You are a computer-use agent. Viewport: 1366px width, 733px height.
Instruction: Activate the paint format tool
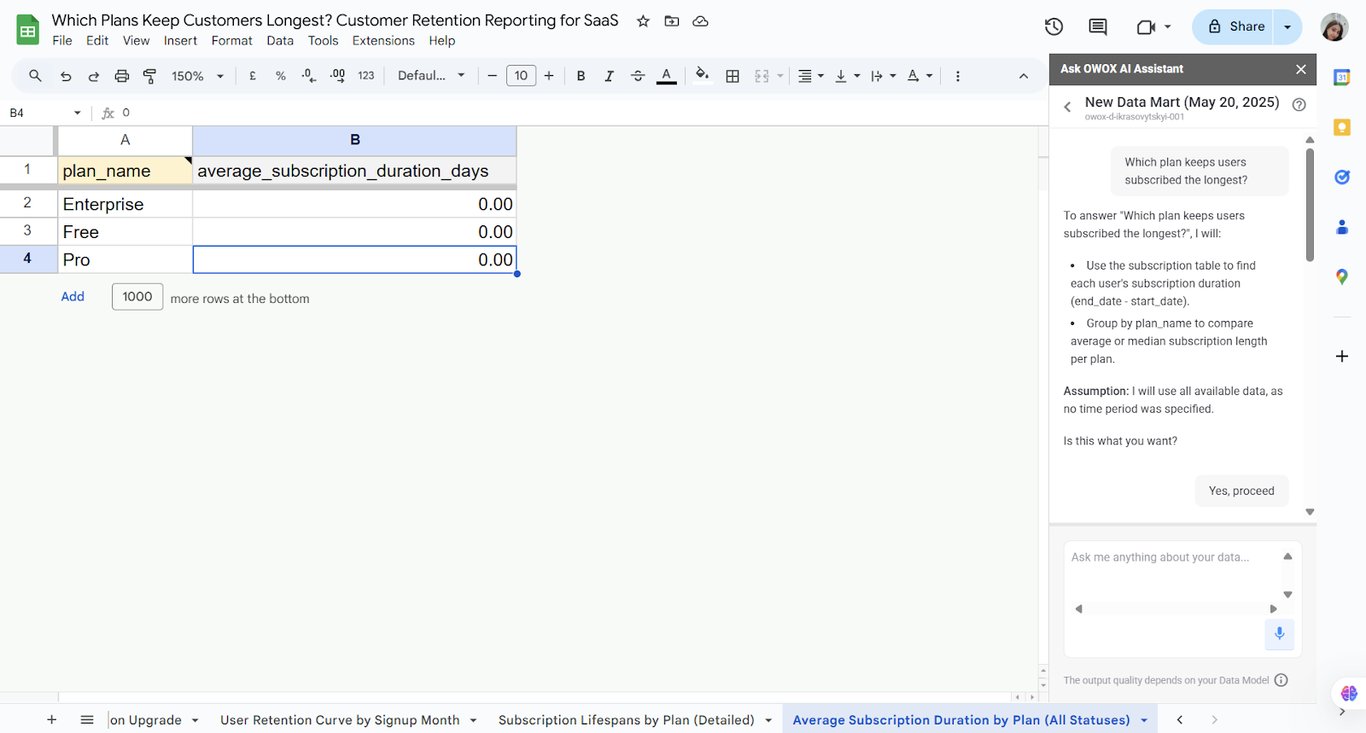pos(150,76)
